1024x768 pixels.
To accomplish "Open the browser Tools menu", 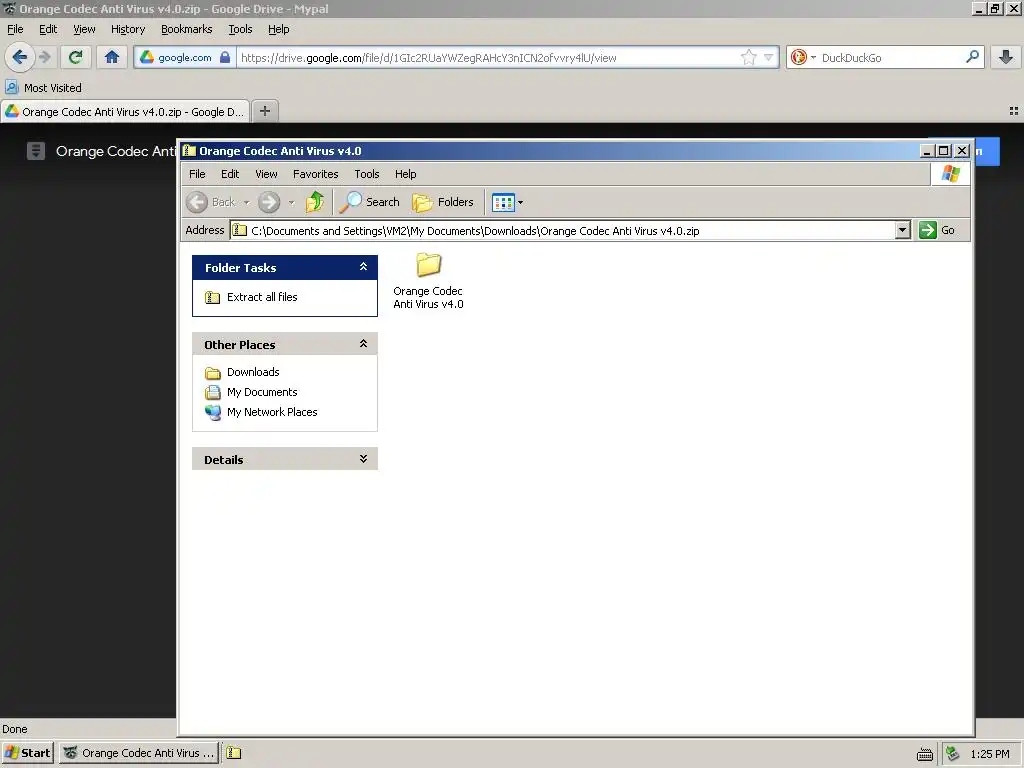I will click(x=240, y=29).
